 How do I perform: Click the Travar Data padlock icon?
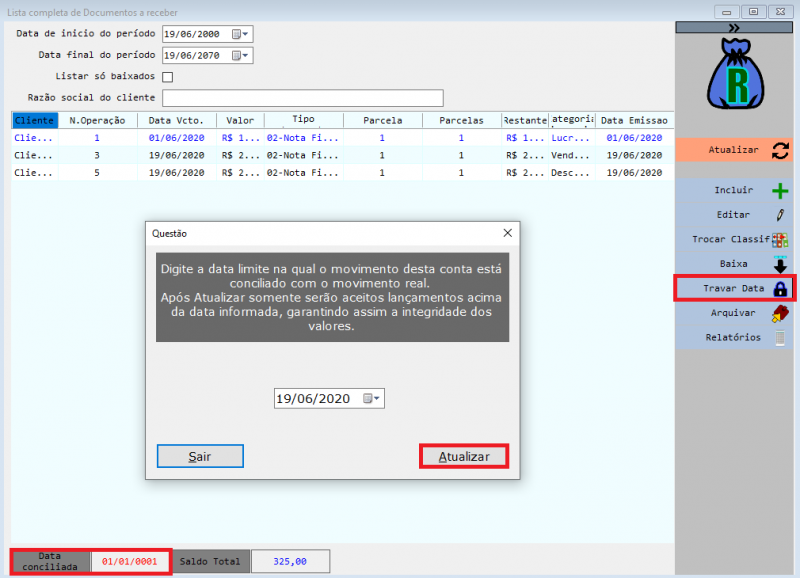point(780,289)
